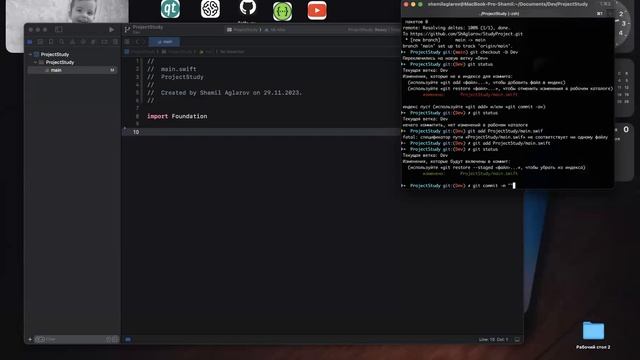Open the Source Control navigator tab
Viewport: 640px width, 360px height.
(x=40, y=42)
